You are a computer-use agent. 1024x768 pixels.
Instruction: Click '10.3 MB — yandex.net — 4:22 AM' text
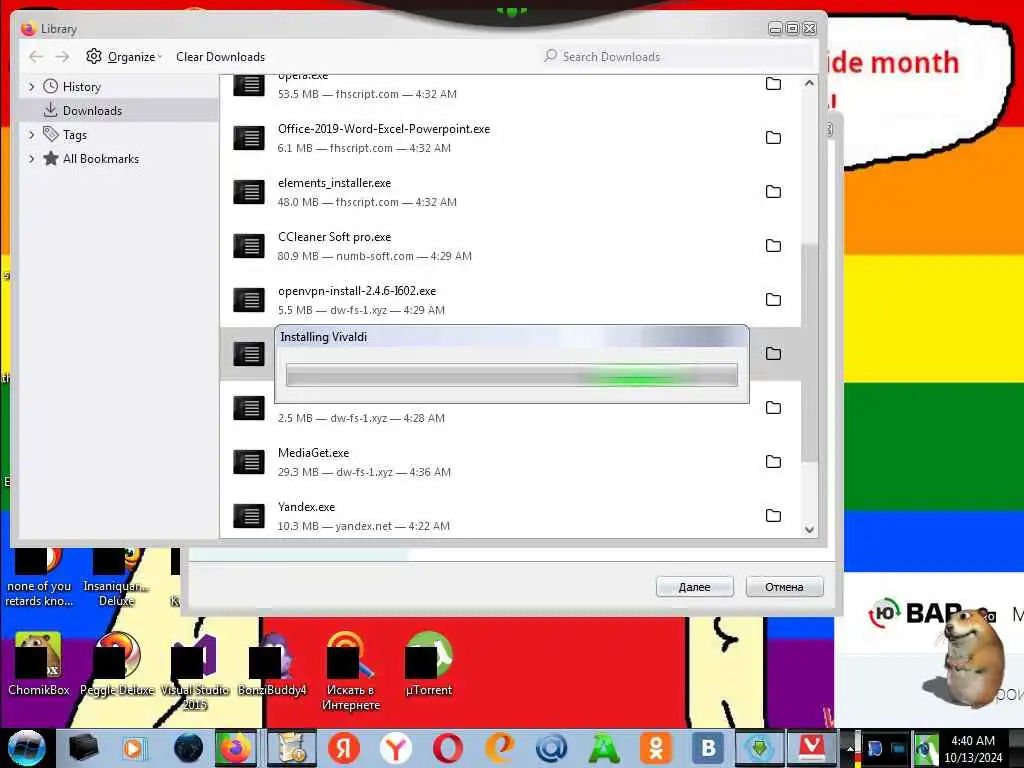tap(363, 526)
